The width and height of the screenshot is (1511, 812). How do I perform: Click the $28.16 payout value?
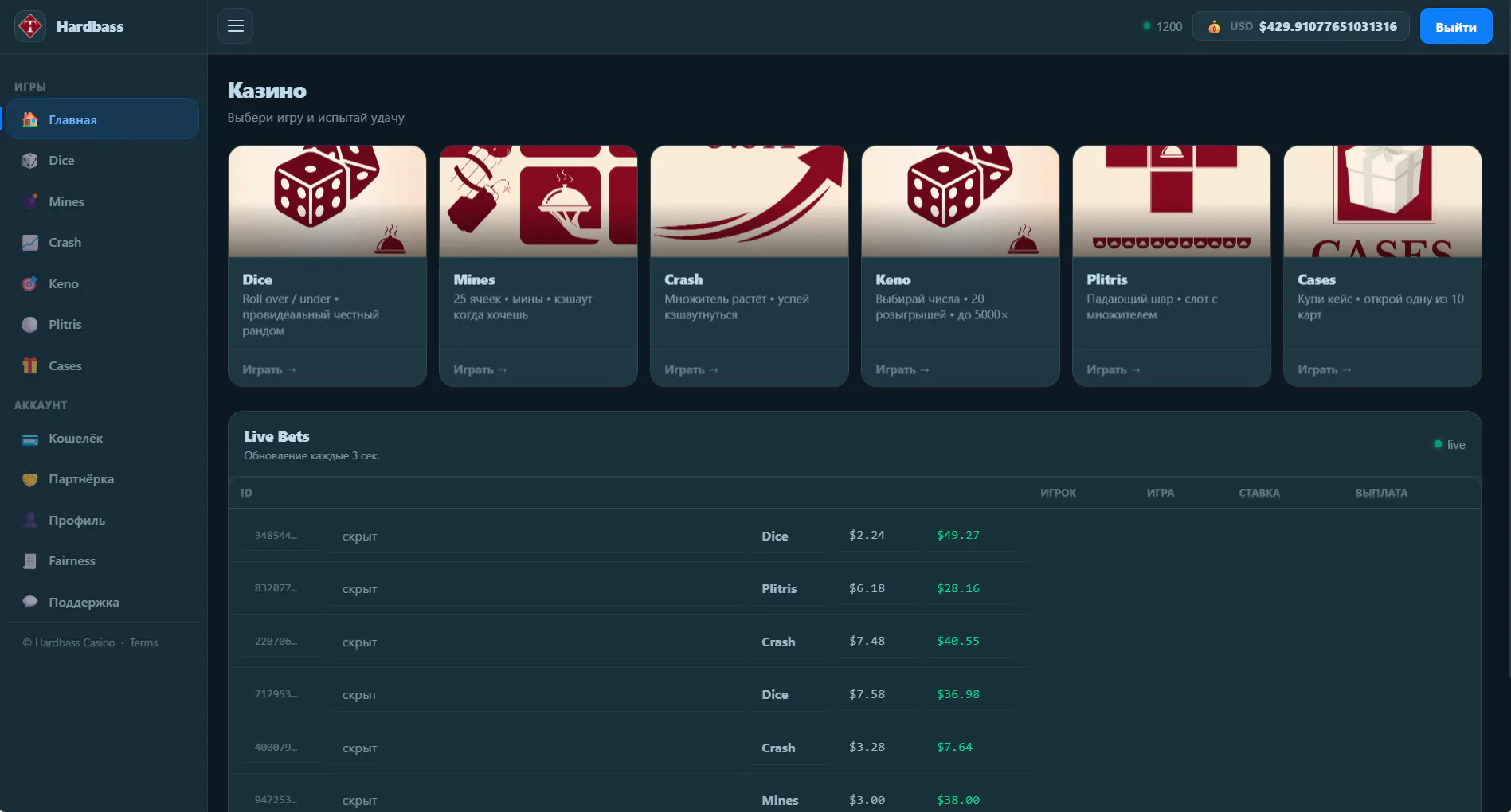958,588
